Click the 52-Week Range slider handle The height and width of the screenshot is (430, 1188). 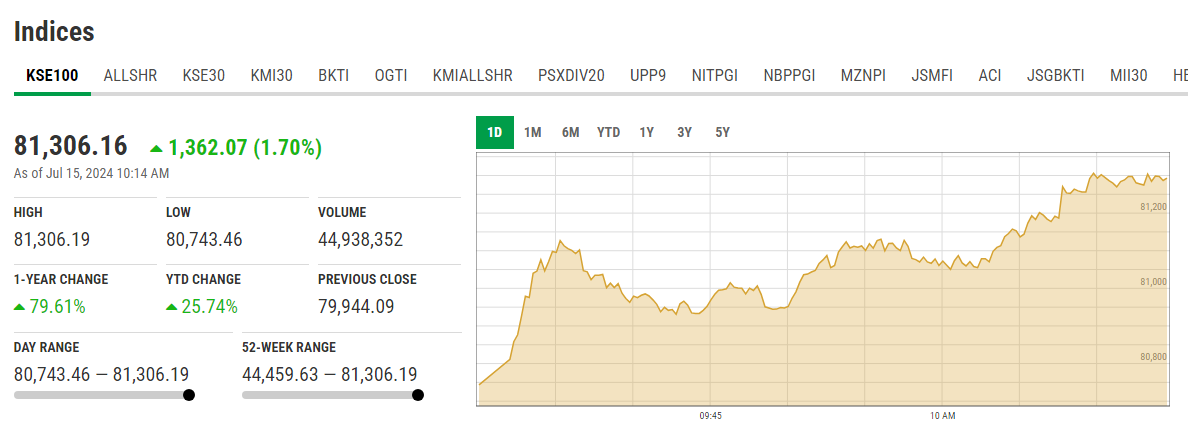click(x=418, y=395)
